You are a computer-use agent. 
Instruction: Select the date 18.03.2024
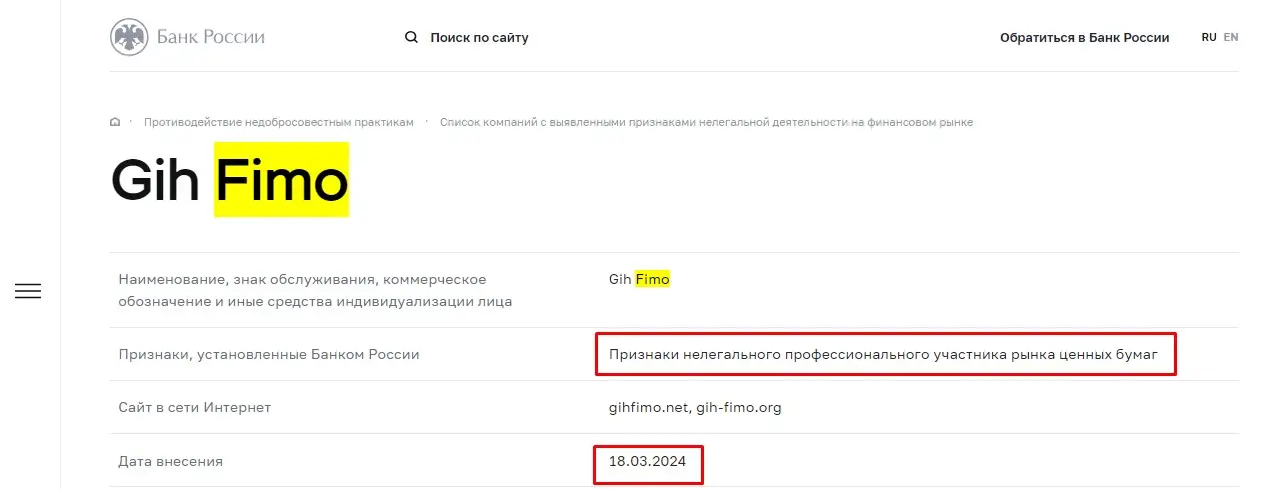[x=646, y=462]
